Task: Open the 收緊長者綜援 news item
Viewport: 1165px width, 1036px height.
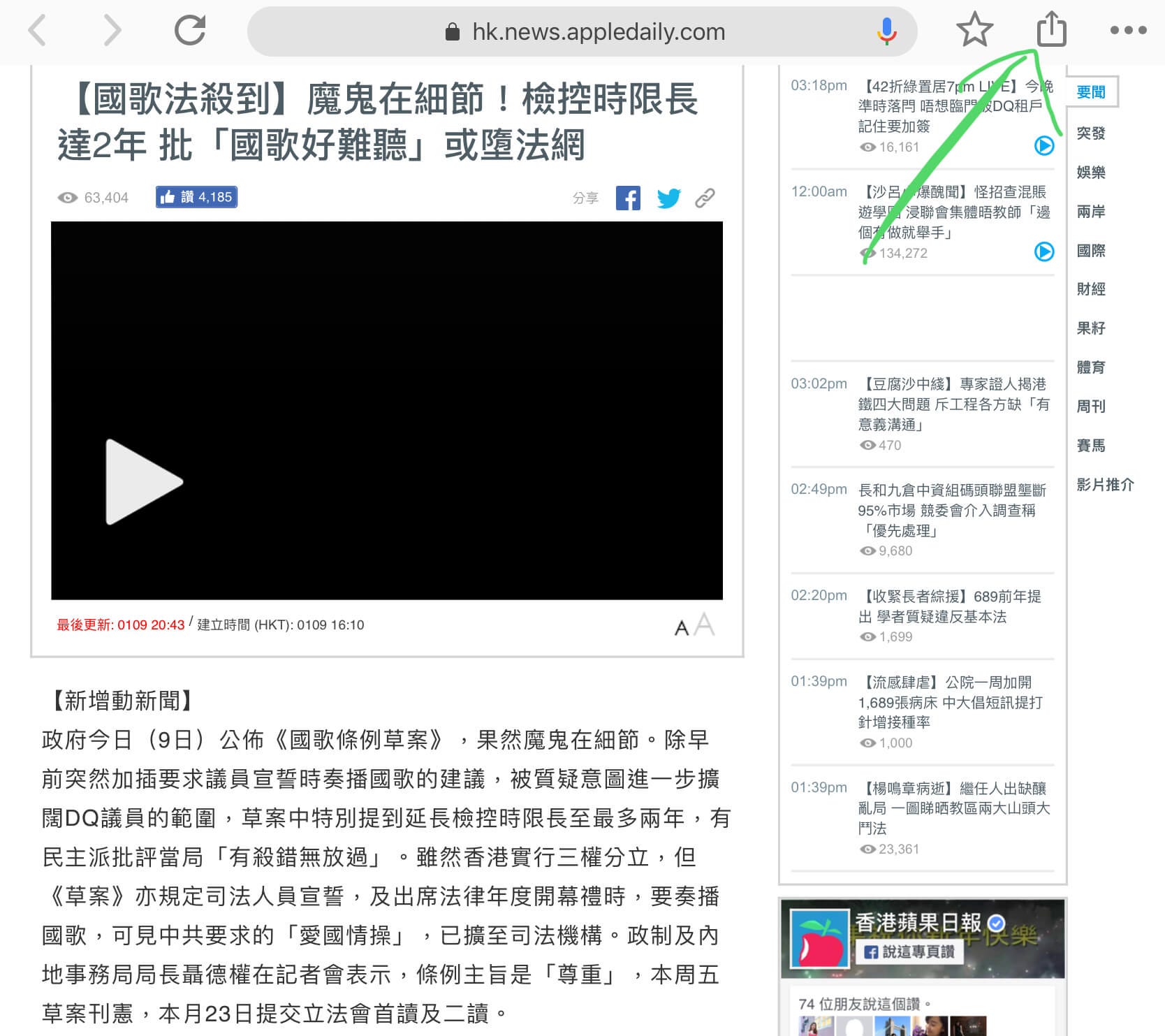Action: 950,606
